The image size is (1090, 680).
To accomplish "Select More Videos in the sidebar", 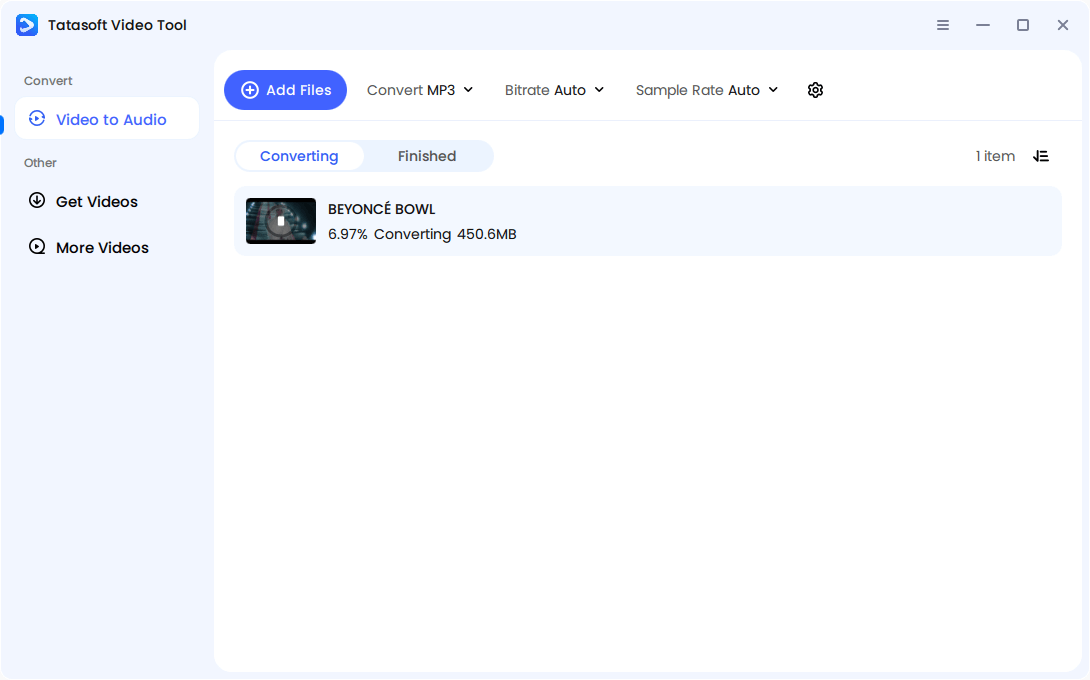I will point(100,247).
